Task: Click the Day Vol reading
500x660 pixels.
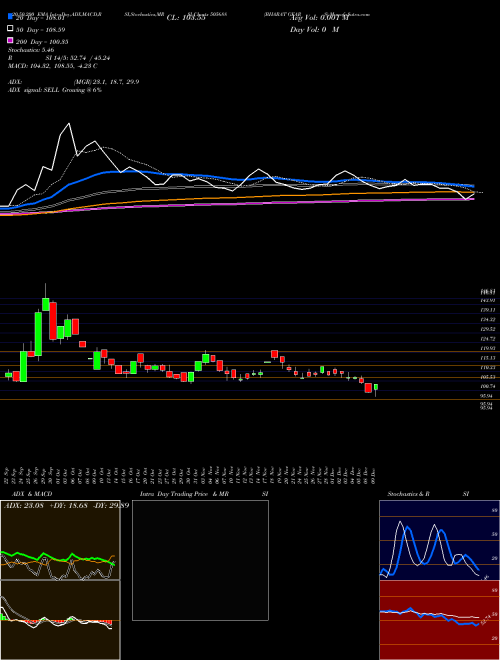Action: (314, 29)
